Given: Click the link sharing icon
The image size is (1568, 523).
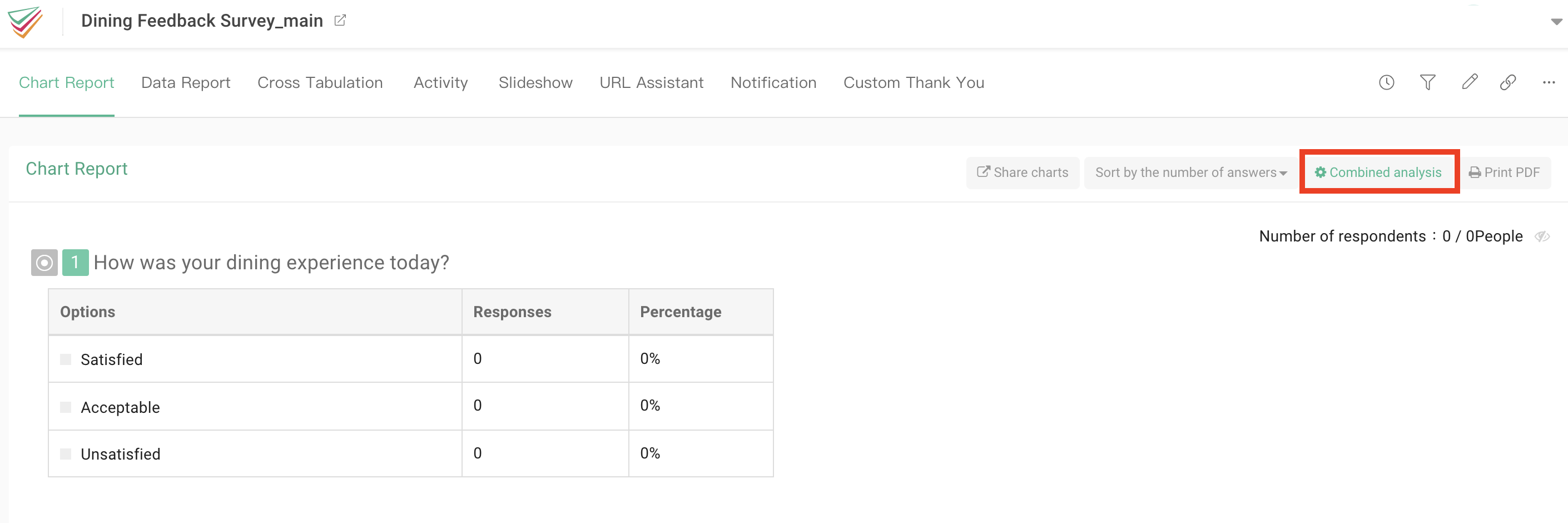Looking at the screenshot, I should click(1509, 82).
